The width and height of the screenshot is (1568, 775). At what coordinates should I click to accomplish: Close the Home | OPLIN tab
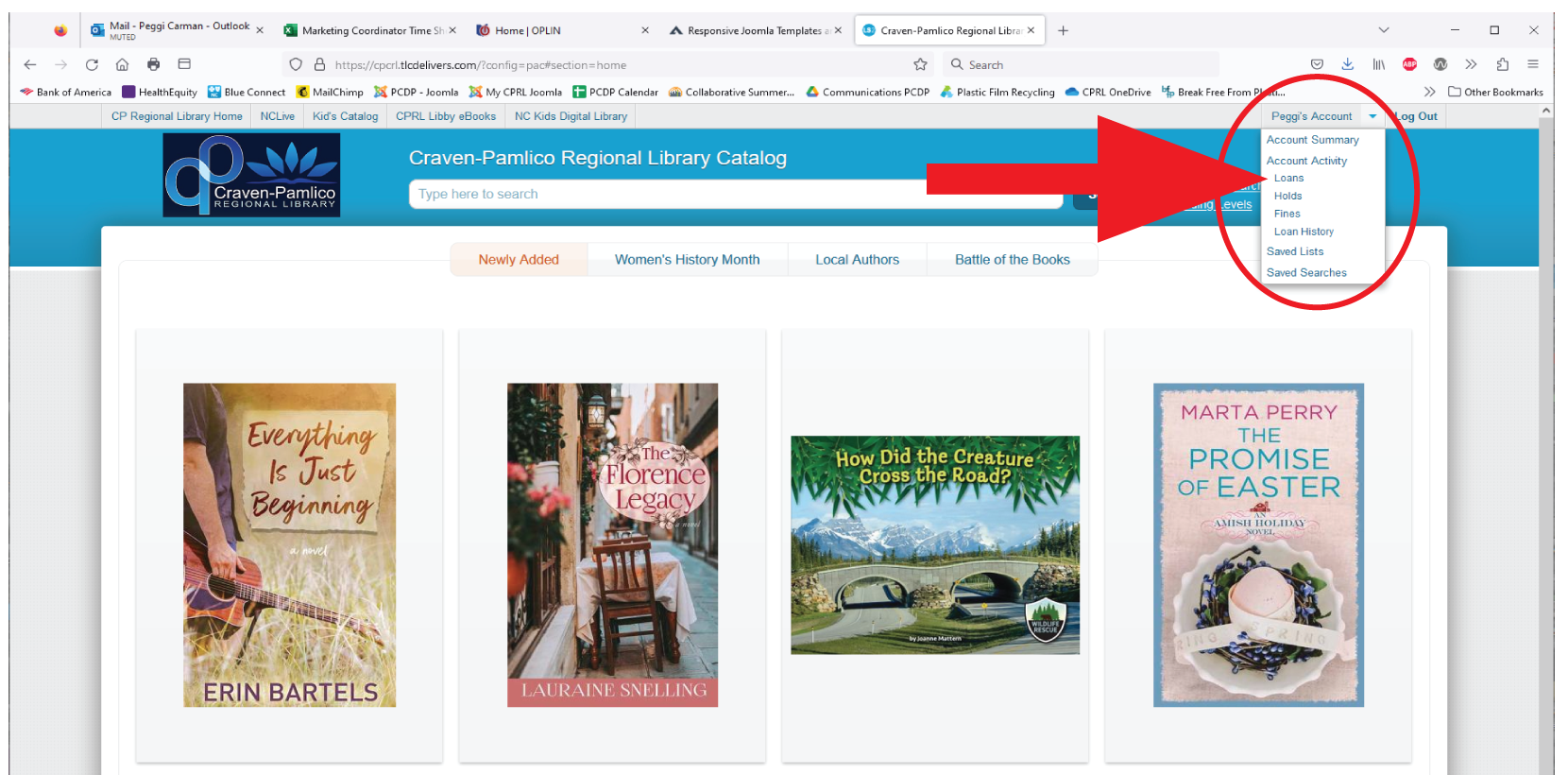click(645, 30)
